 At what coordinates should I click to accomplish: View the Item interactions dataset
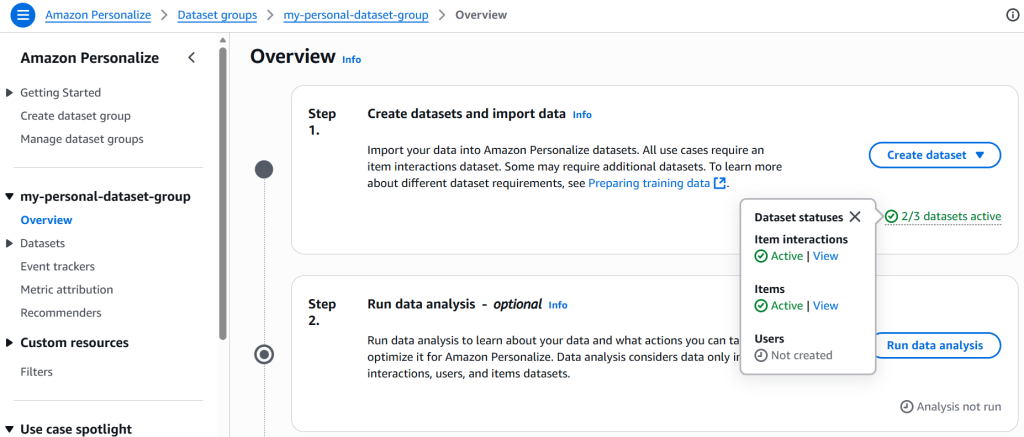825,256
